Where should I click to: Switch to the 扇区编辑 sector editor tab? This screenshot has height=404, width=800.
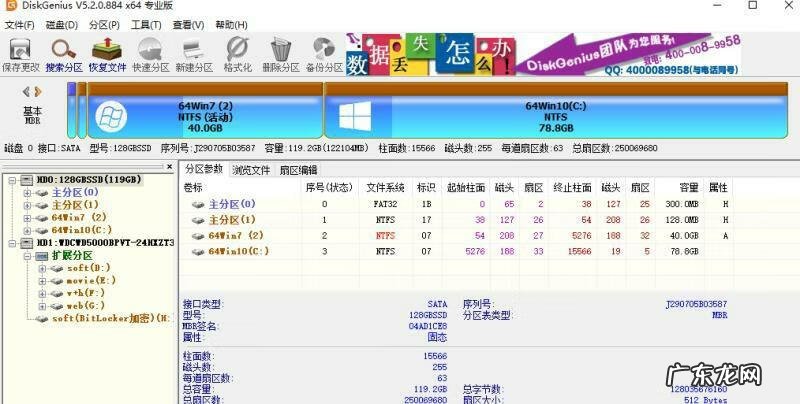tap(298, 170)
